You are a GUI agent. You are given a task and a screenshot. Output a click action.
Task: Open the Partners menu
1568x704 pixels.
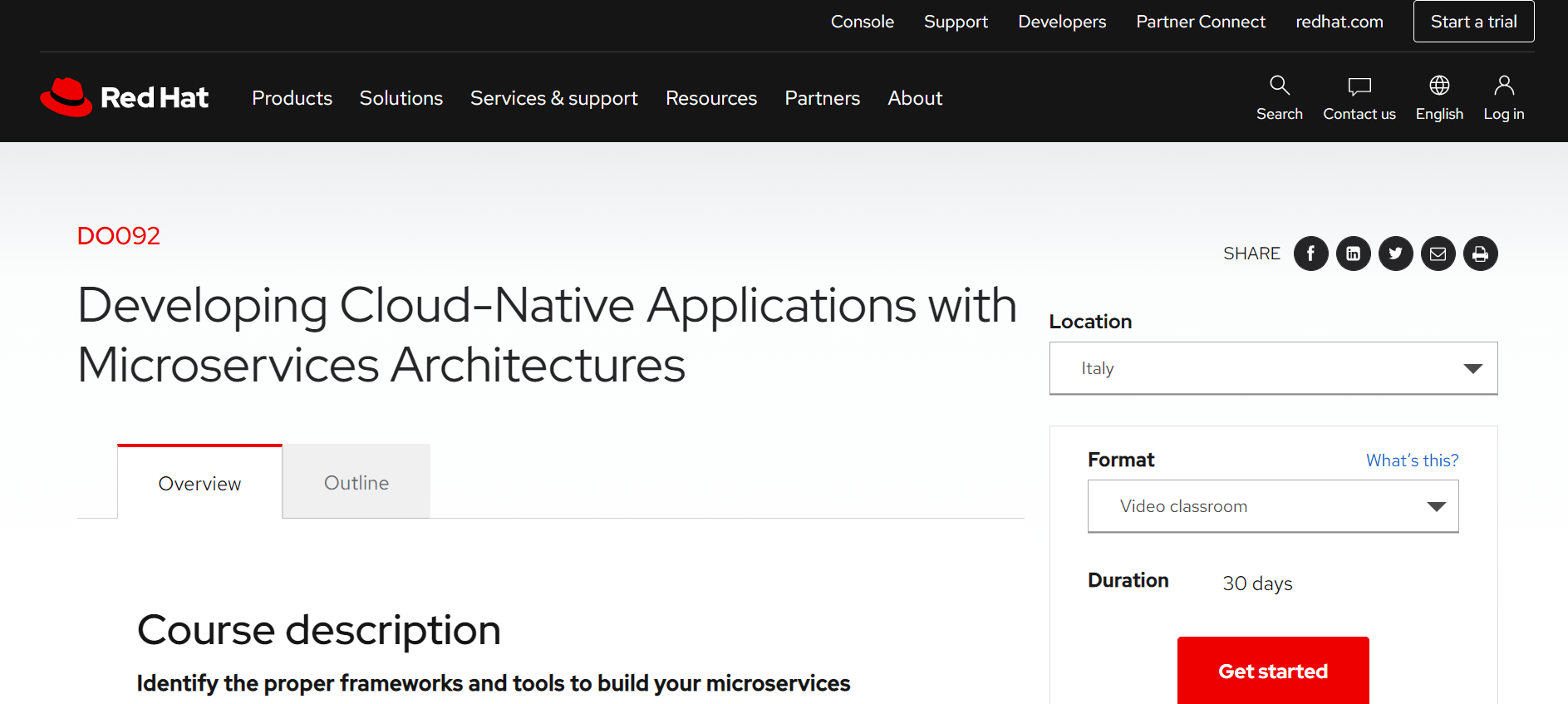click(x=823, y=98)
